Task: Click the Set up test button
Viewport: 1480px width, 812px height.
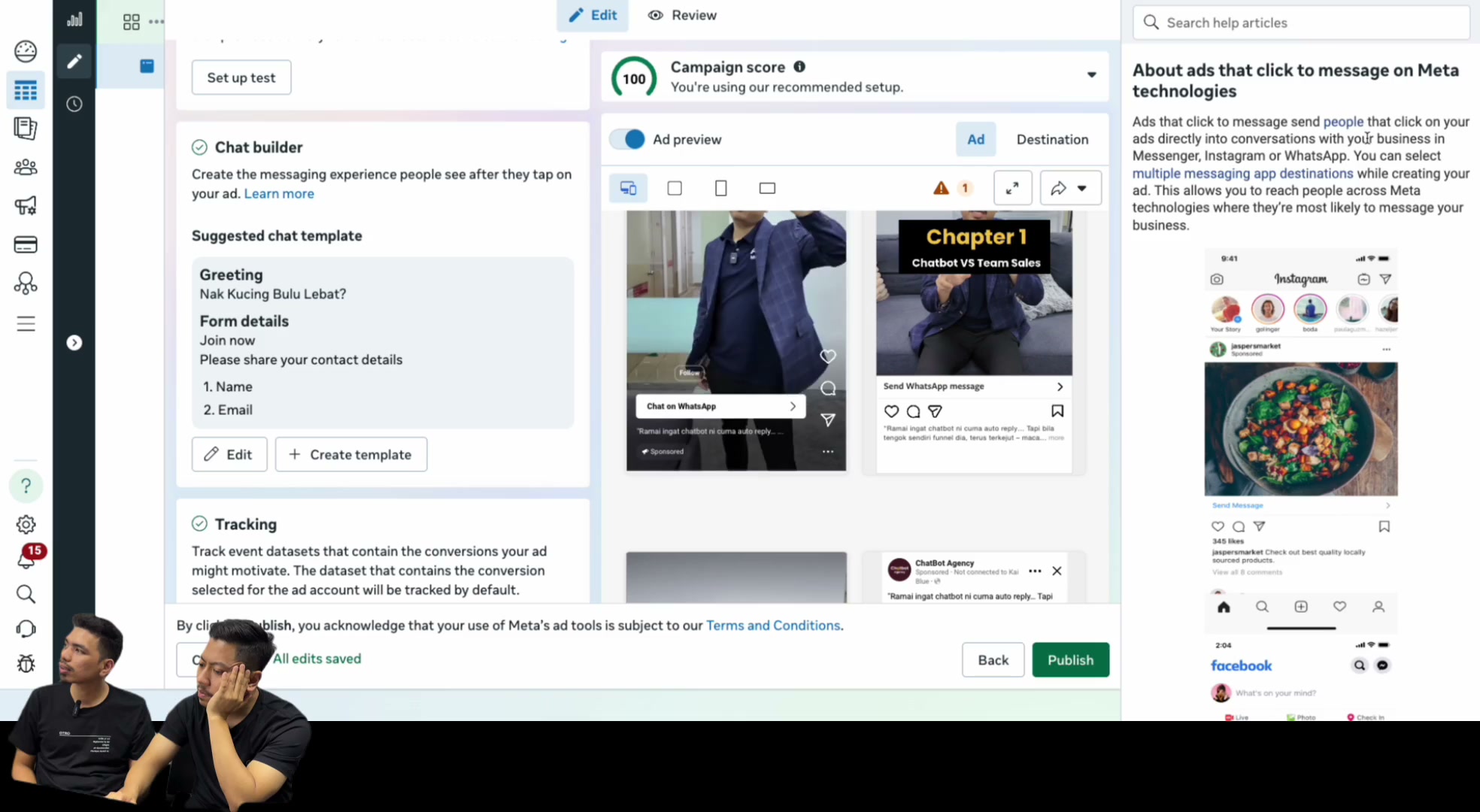Action: 241,77
